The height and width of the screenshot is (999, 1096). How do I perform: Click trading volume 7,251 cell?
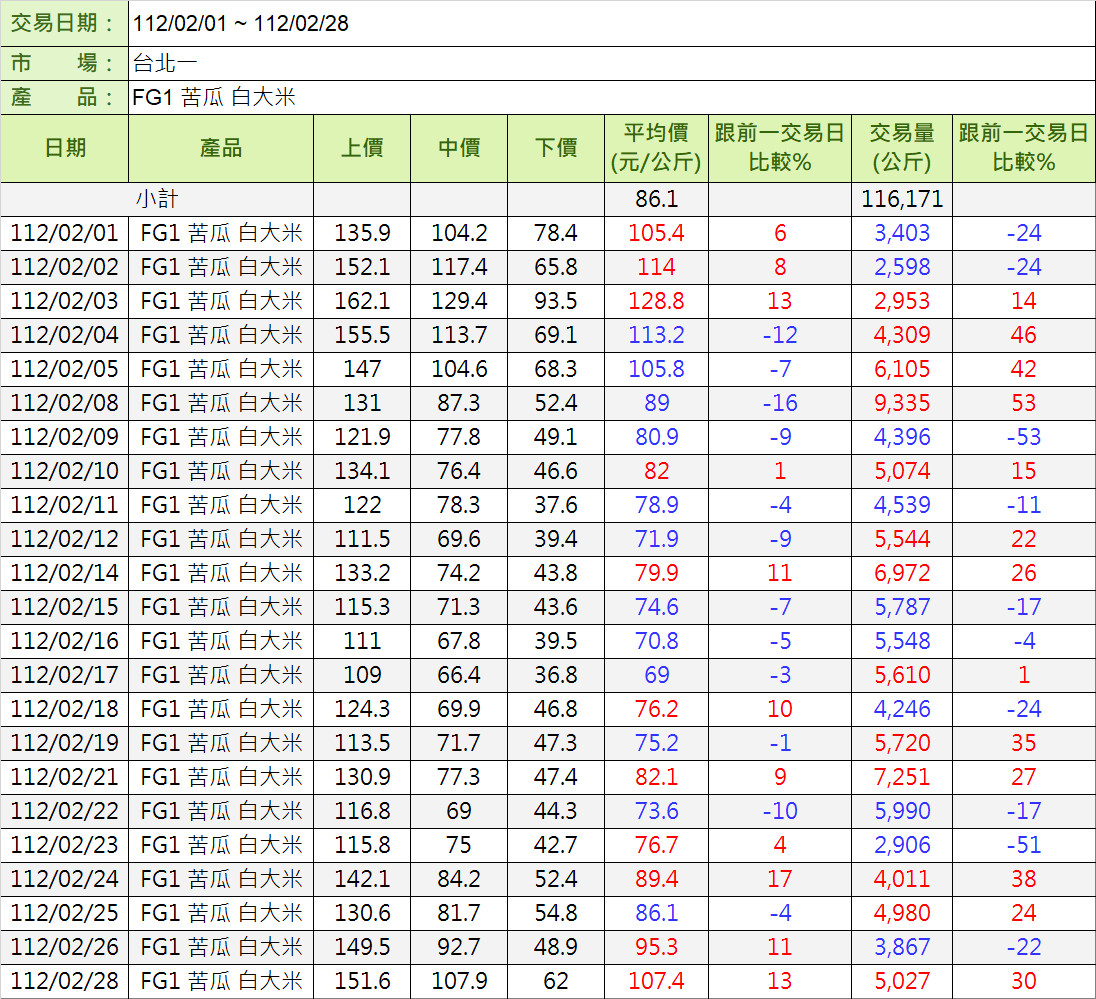[x=902, y=777]
